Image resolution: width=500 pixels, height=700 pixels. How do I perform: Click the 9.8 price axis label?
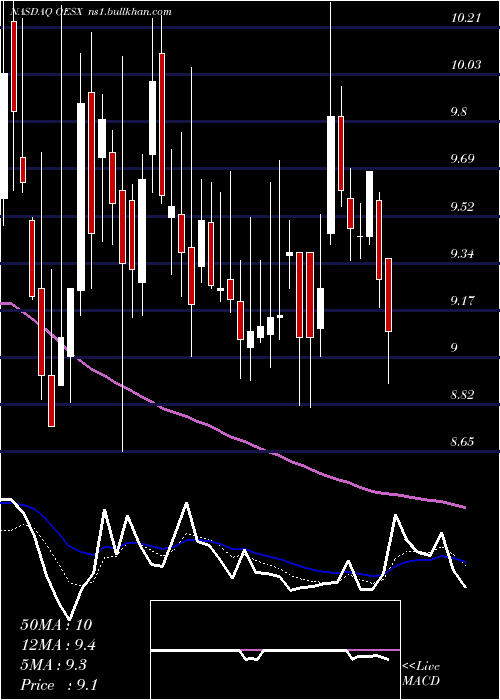[459, 112]
